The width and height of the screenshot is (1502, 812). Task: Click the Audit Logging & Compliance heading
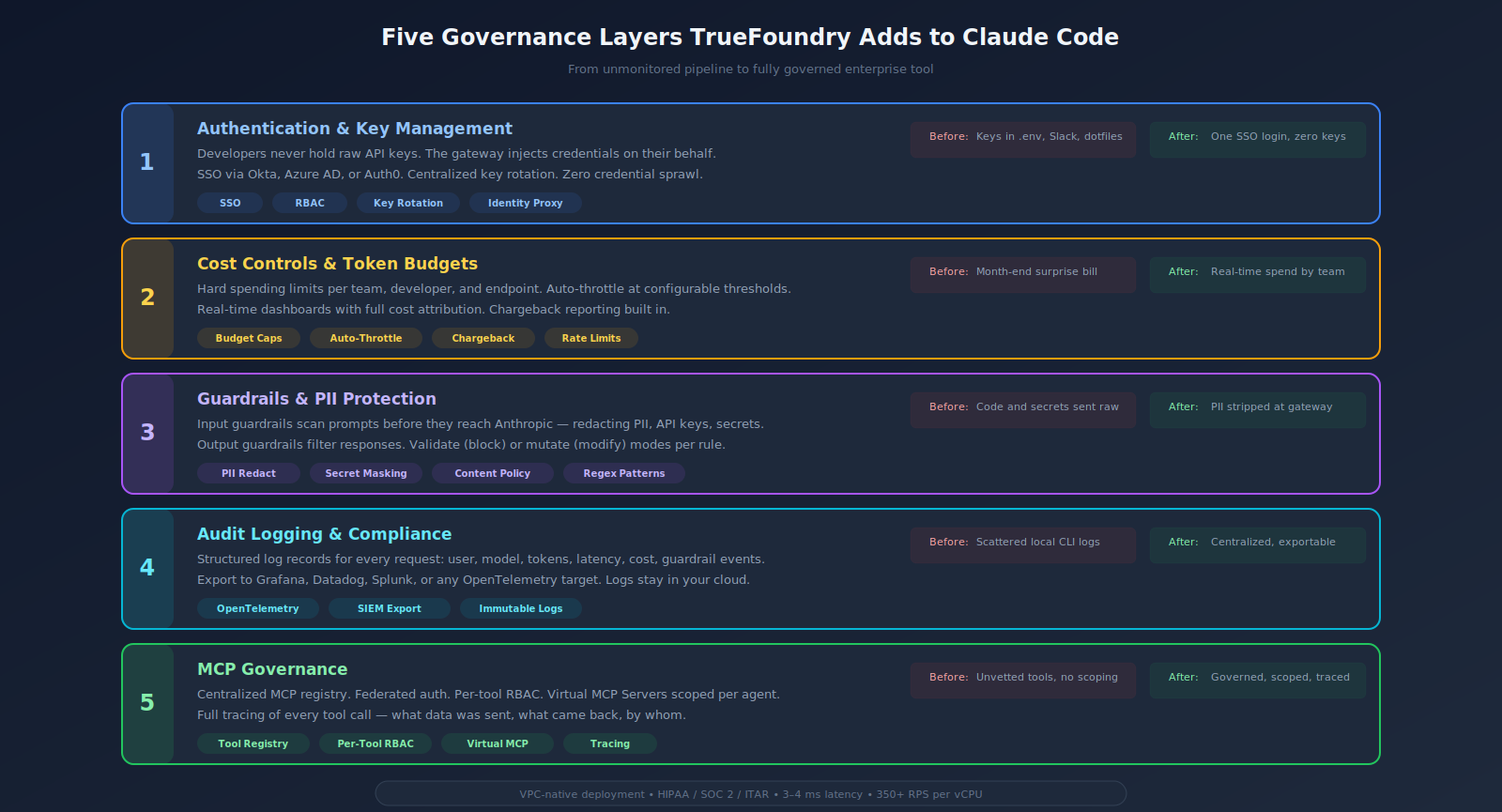click(x=324, y=534)
